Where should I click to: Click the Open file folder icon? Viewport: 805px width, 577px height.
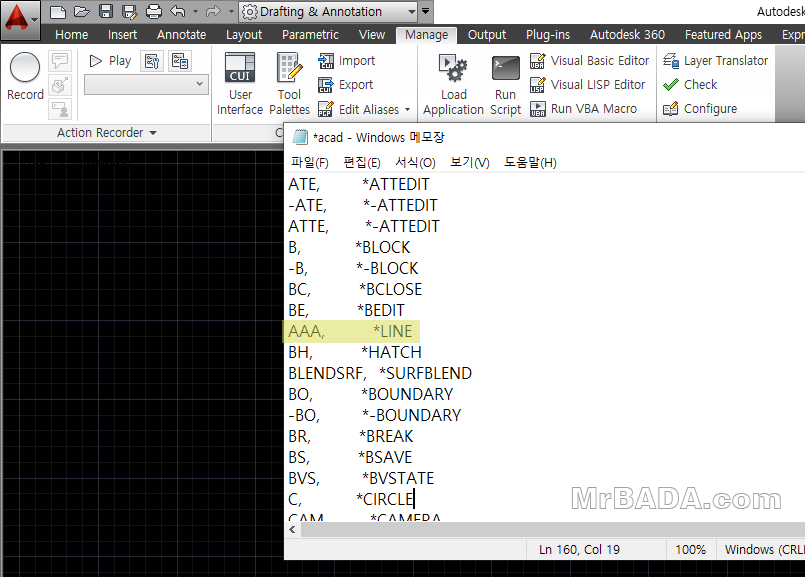pos(82,11)
